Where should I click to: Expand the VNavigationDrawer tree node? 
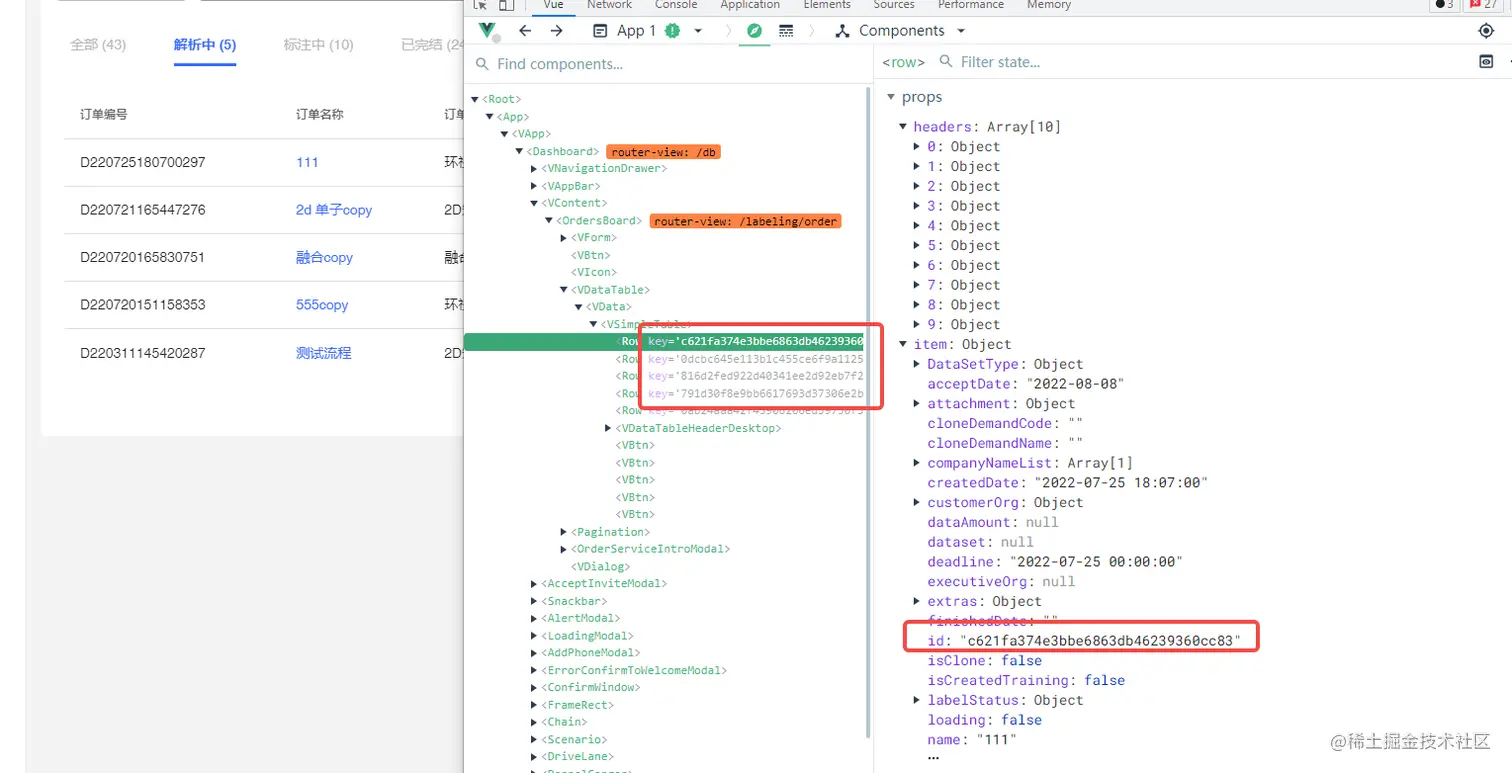pos(533,169)
